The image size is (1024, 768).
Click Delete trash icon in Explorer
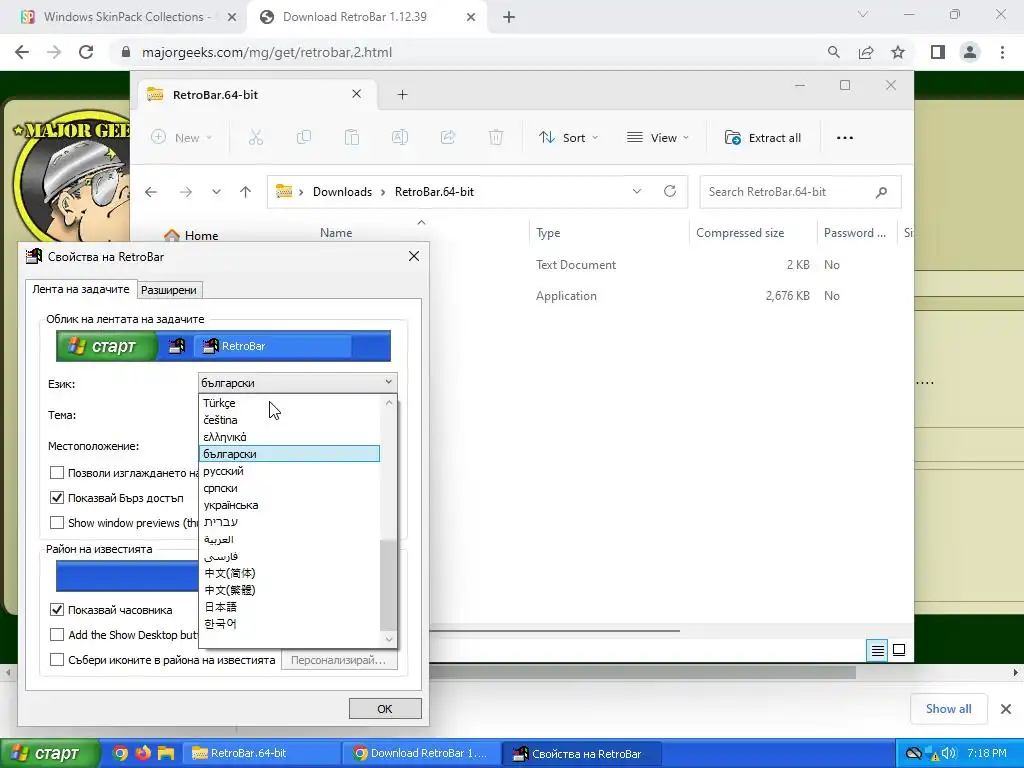[x=496, y=137]
